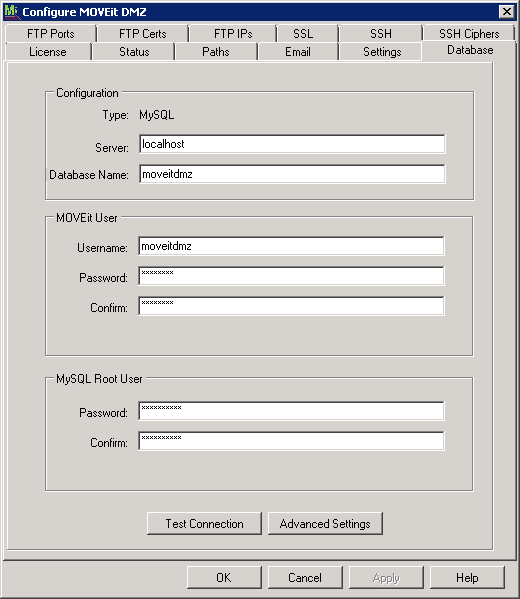This screenshot has height=599, width=520.
Task: Open Help for this dialog
Action: (x=467, y=578)
